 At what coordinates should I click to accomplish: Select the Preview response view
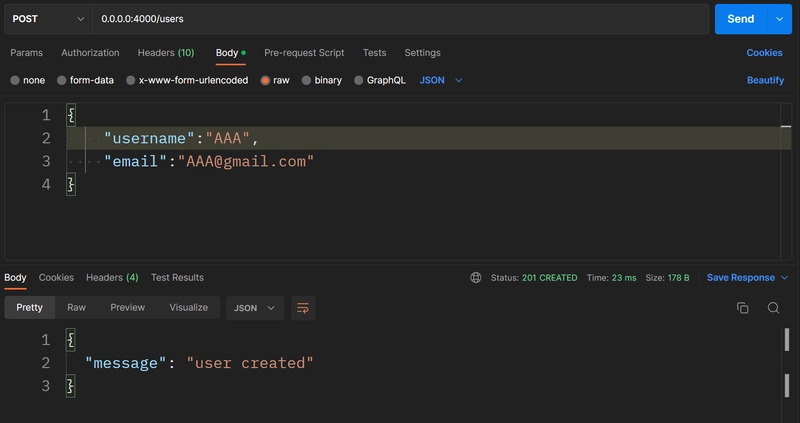(x=128, y=308)
